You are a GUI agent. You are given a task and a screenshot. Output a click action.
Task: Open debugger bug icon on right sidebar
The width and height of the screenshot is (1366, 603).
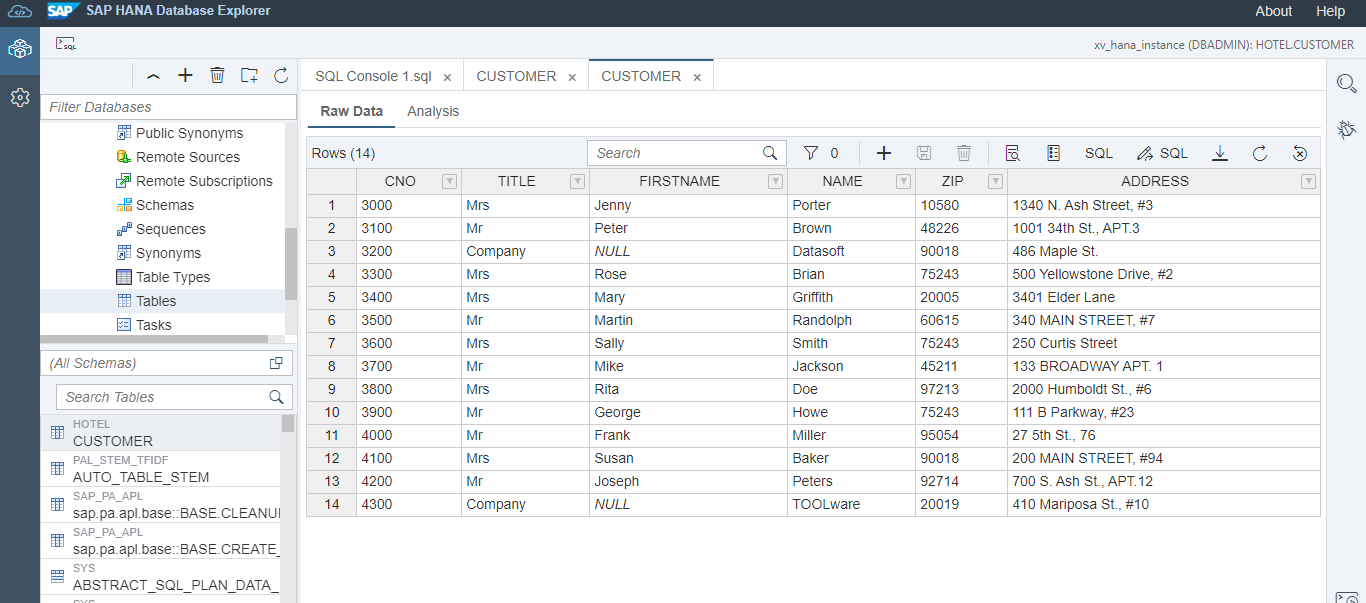(x=1346, y=128)
